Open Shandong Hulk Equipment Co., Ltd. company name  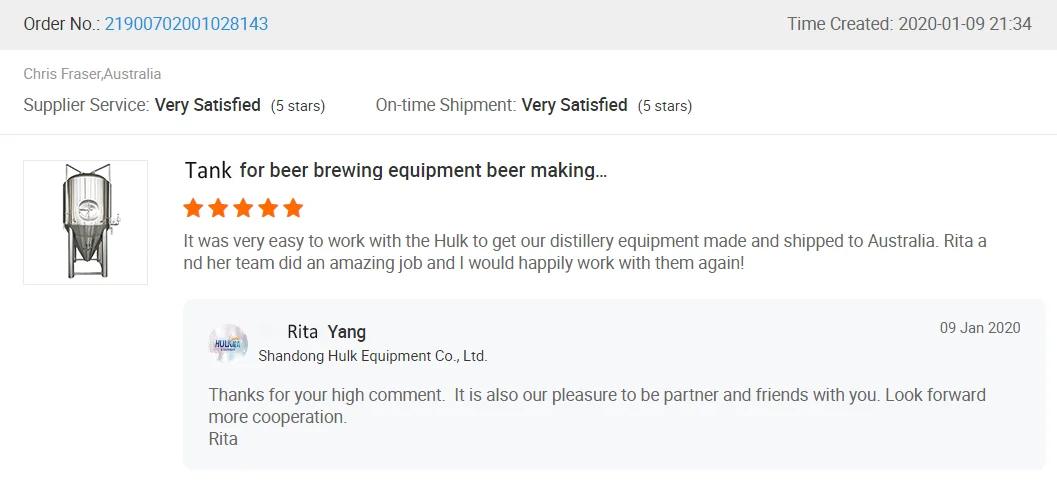point(373,356)
